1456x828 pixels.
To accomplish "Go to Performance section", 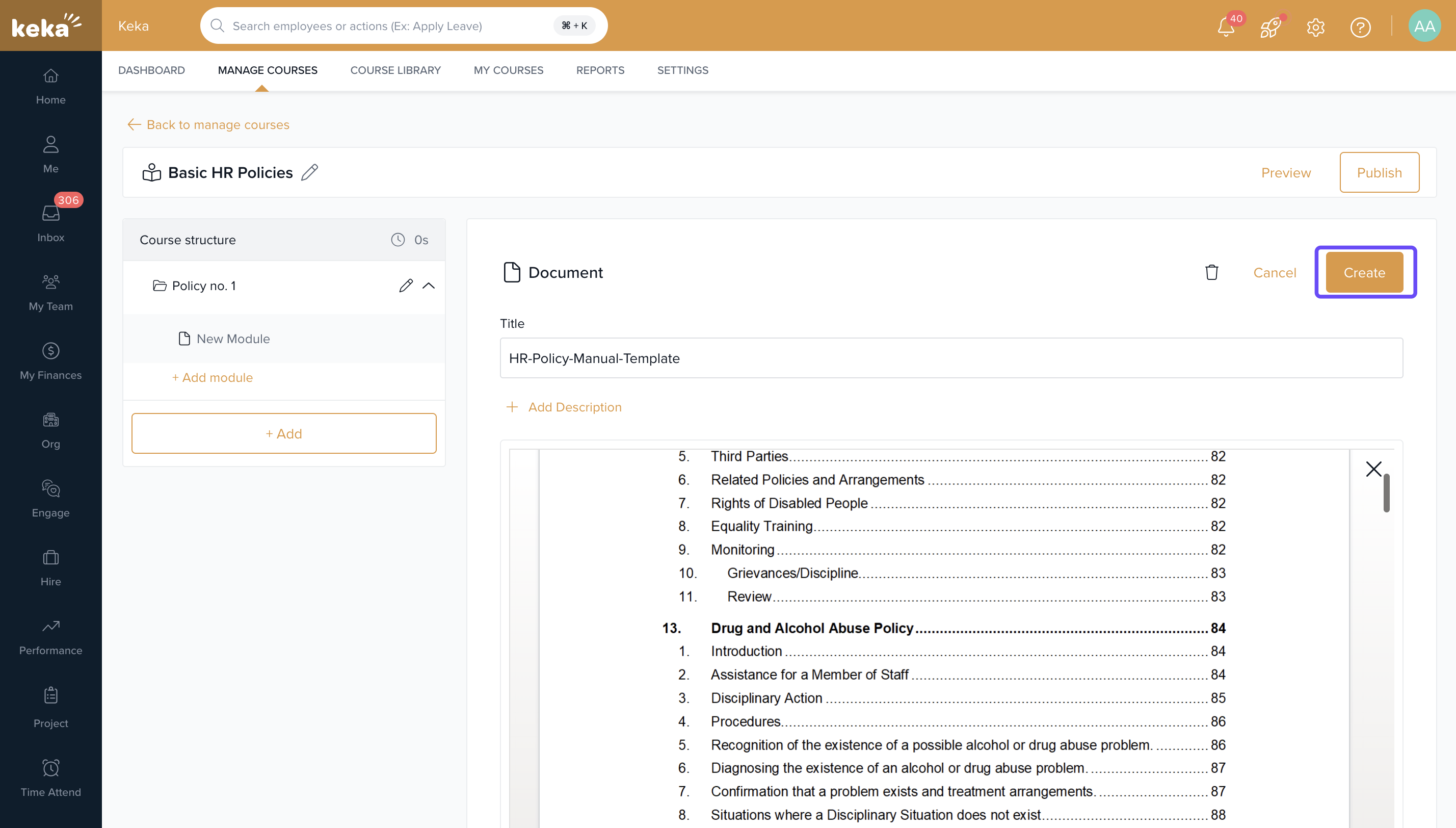I will 50,636.
